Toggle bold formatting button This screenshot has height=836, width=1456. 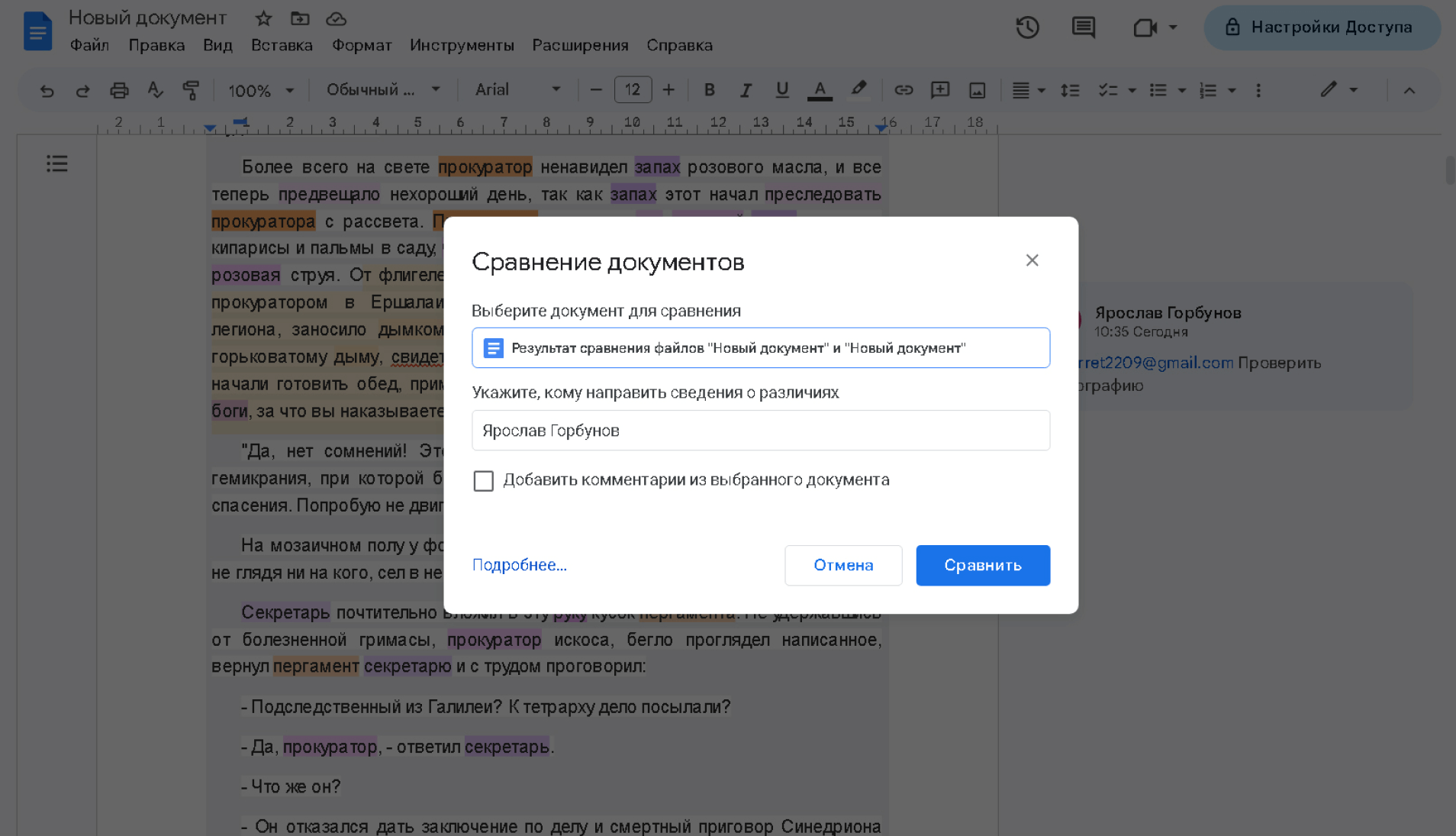pos(709,90)
